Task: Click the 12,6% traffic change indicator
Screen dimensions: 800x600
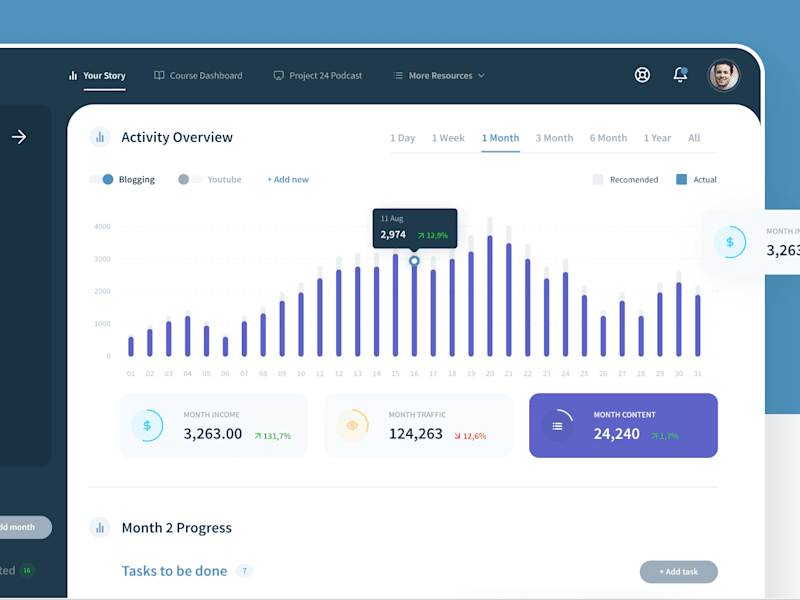Action: pos(470,436)
